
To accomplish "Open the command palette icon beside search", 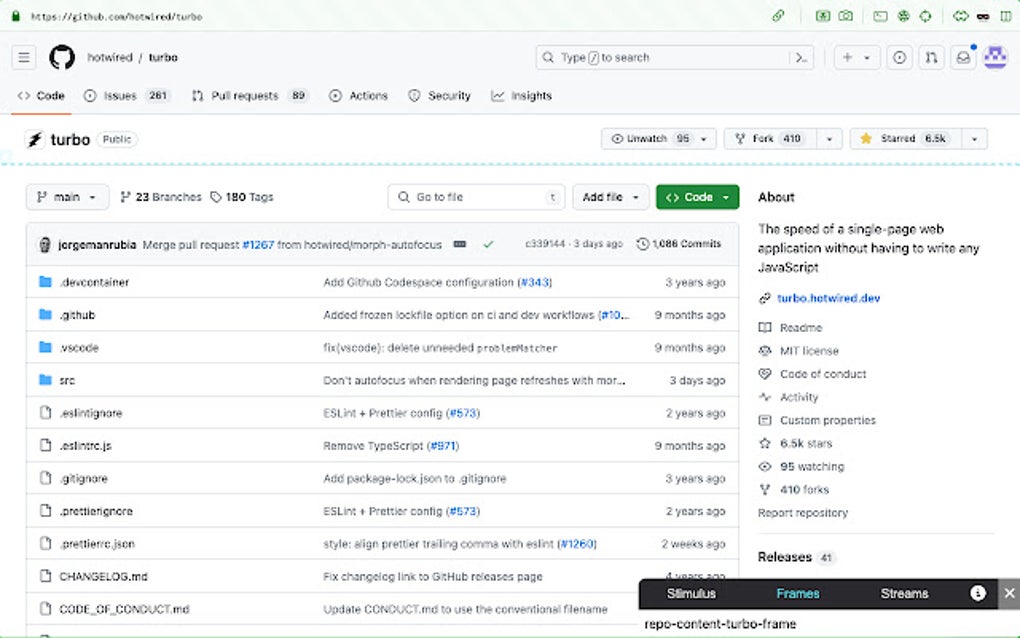I will 802,57.
